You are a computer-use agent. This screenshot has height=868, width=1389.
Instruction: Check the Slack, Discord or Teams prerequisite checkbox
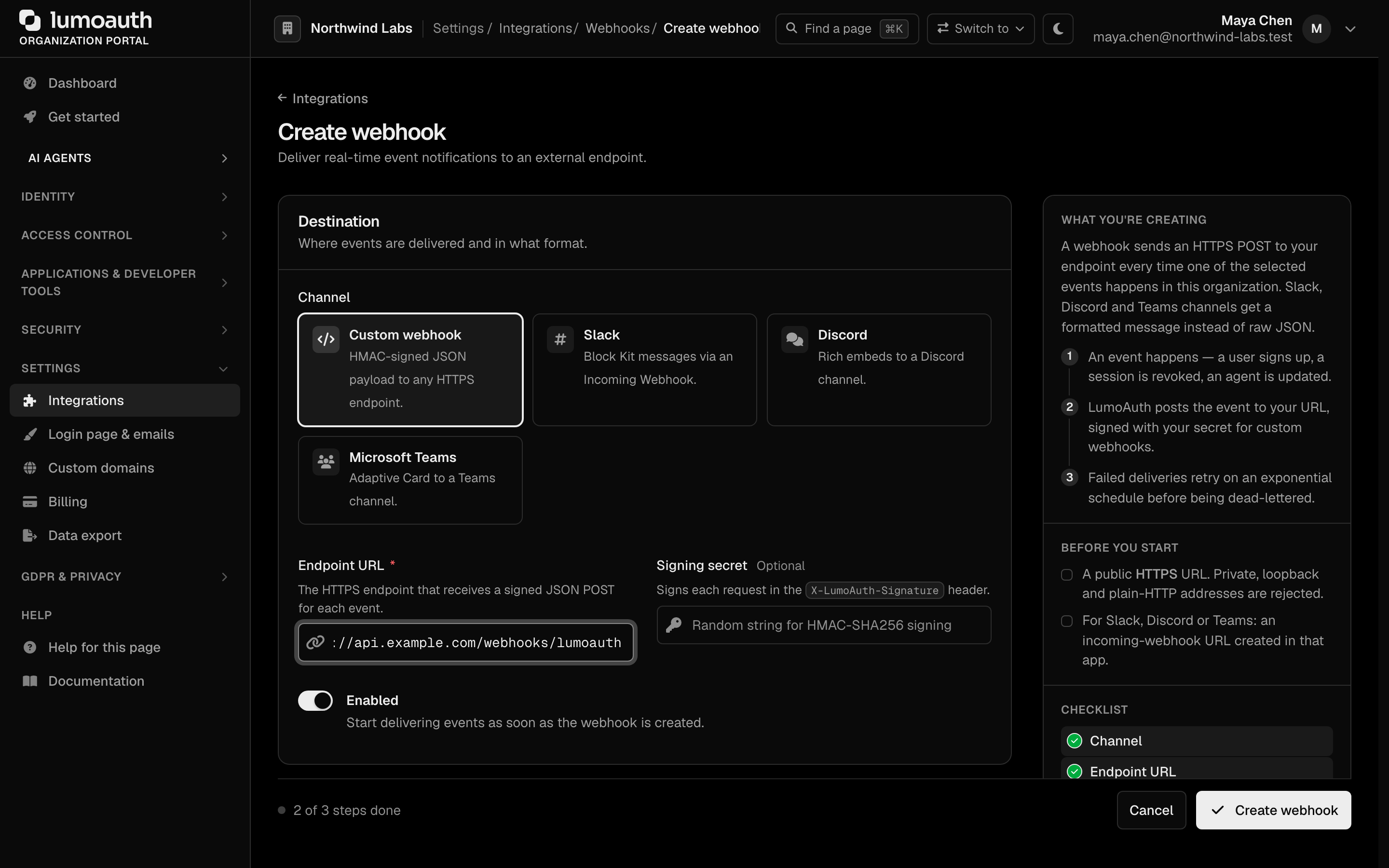click(1067, 621)
